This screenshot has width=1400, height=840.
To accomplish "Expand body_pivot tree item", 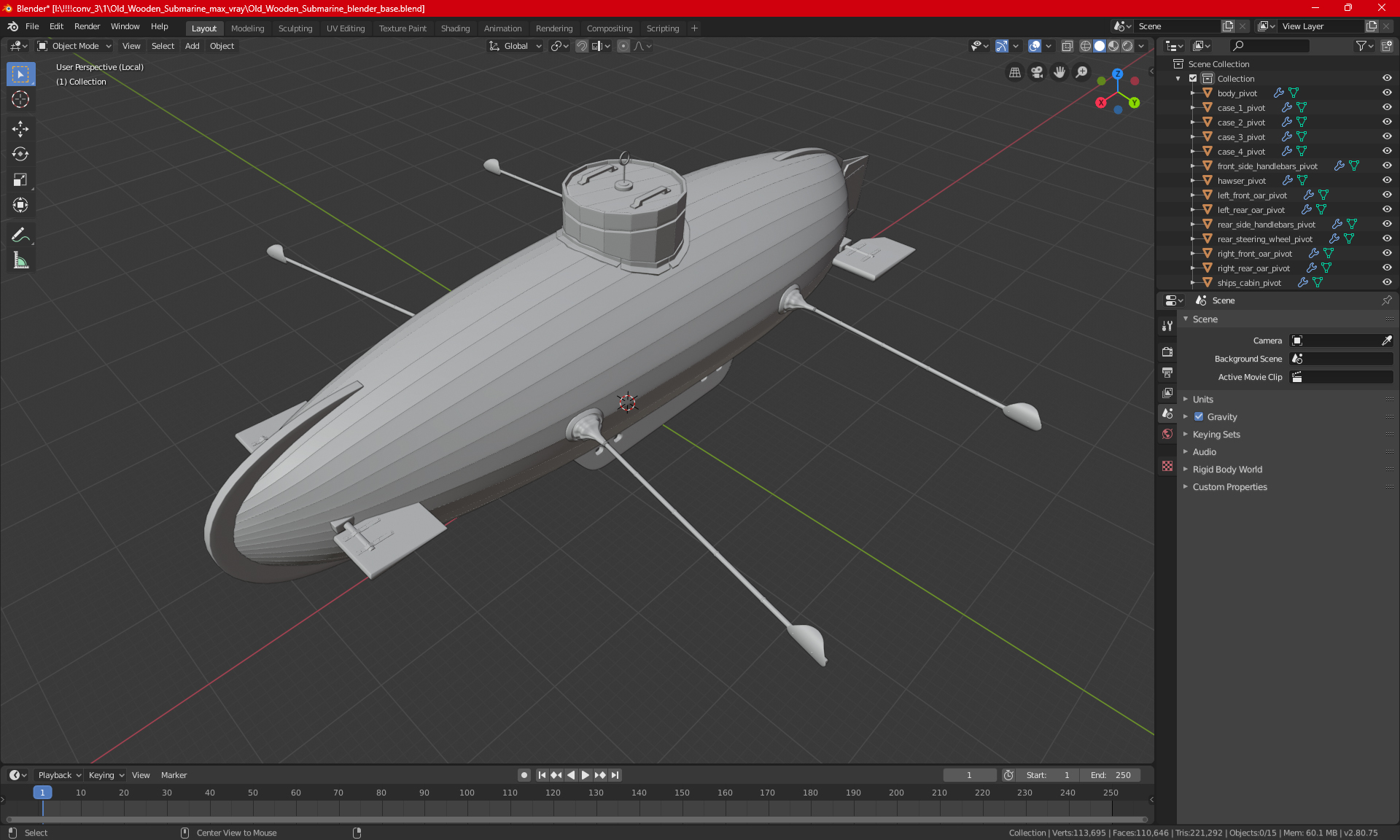I will (x=1193, y=93).
